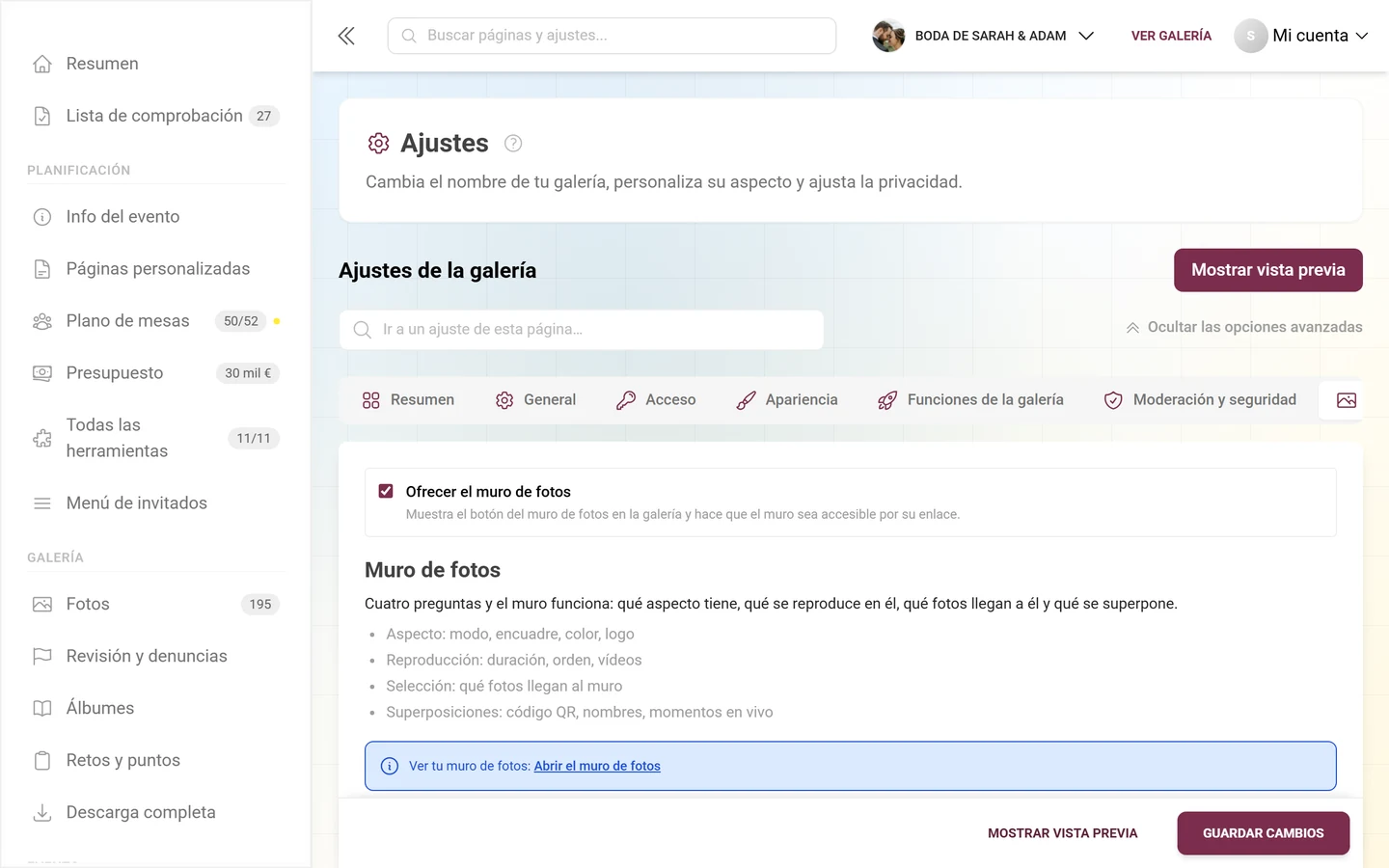Viewport: 1389px width, 868px height.
Task: Click the Lista de comprobación document icon
Action: click(x=42, y=116)
